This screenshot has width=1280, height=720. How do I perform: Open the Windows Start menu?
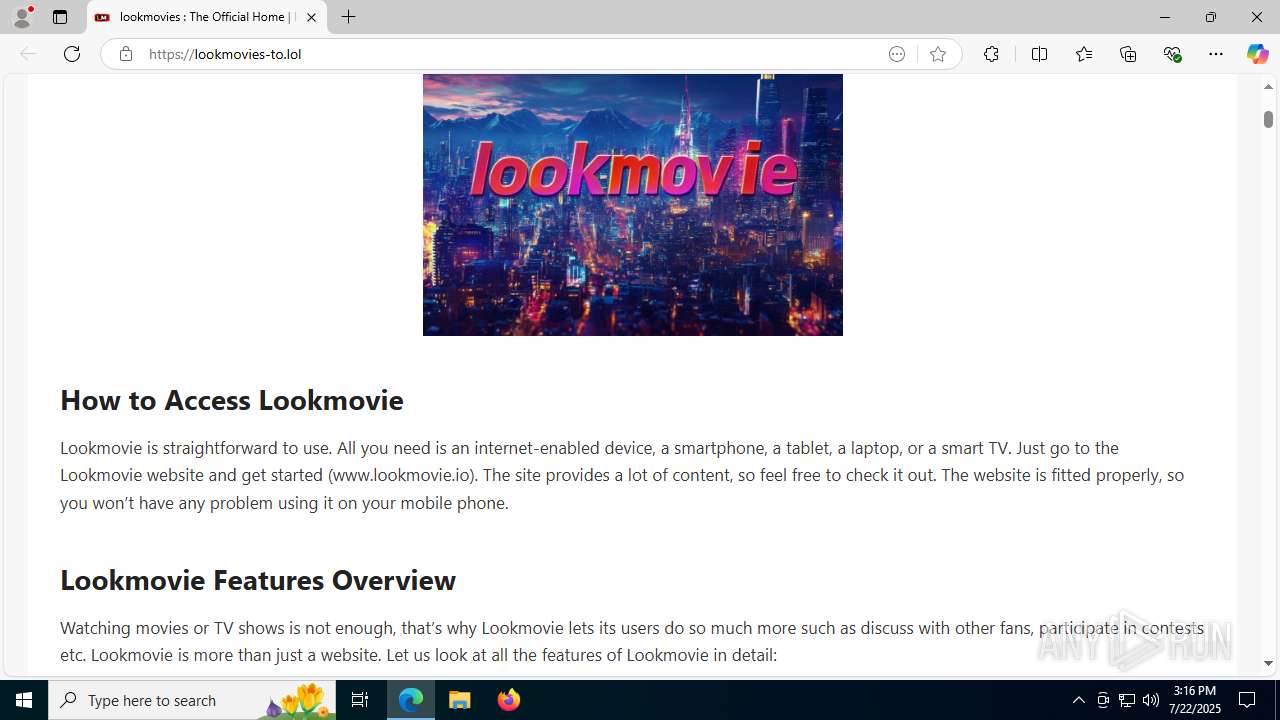click(x=24, y=700)
